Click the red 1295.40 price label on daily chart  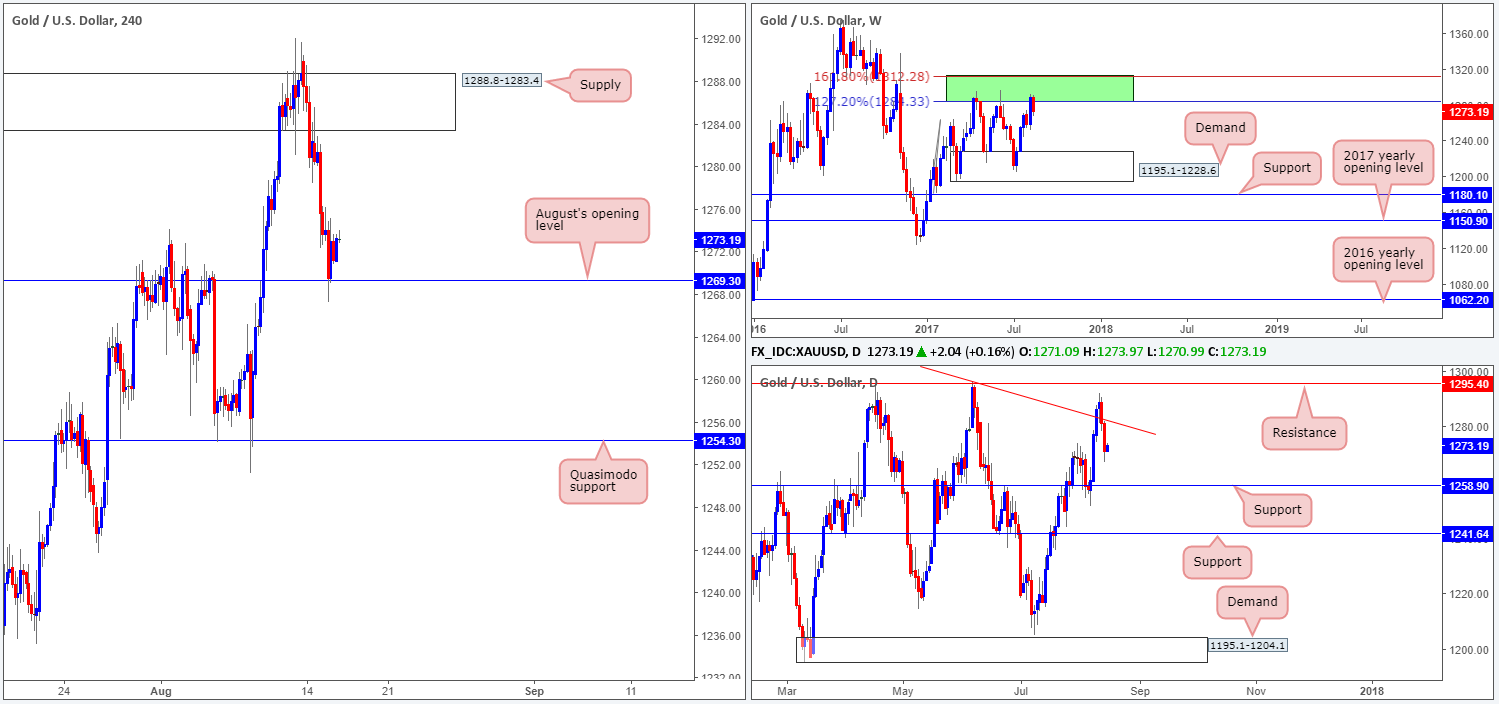(1468, 383)
